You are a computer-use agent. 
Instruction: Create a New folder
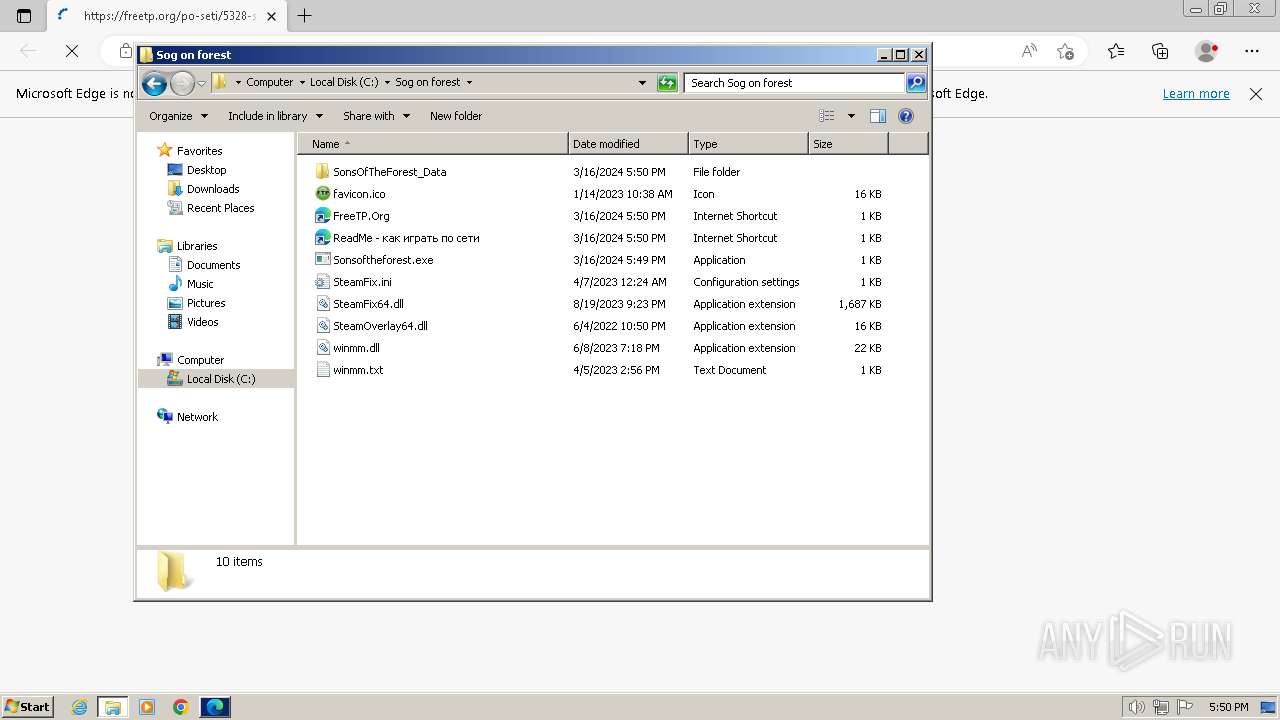coord(456,116)
